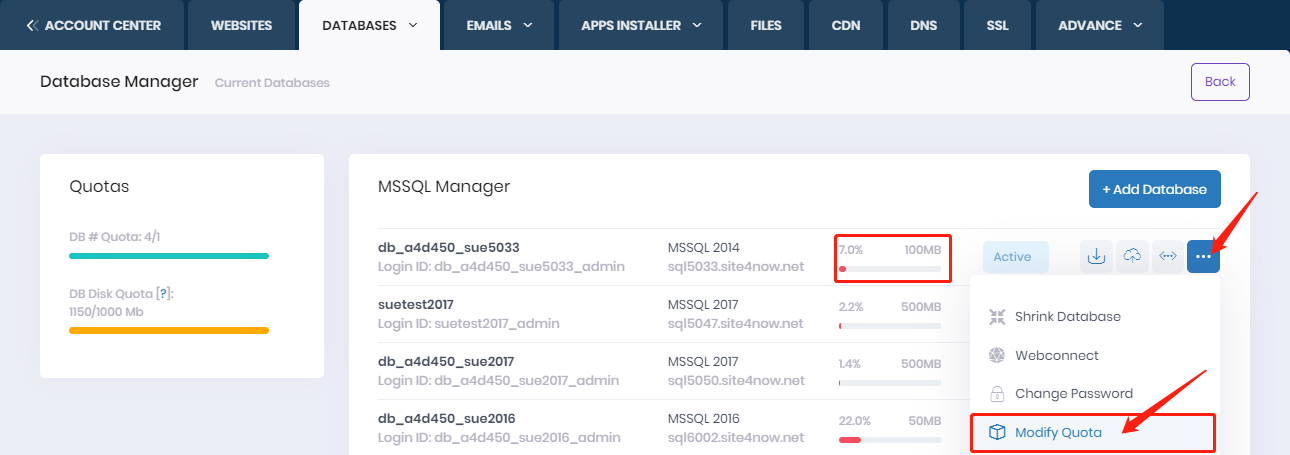Select Shrink Database from menu
1290x455 pixels.
pos(1067,317)
